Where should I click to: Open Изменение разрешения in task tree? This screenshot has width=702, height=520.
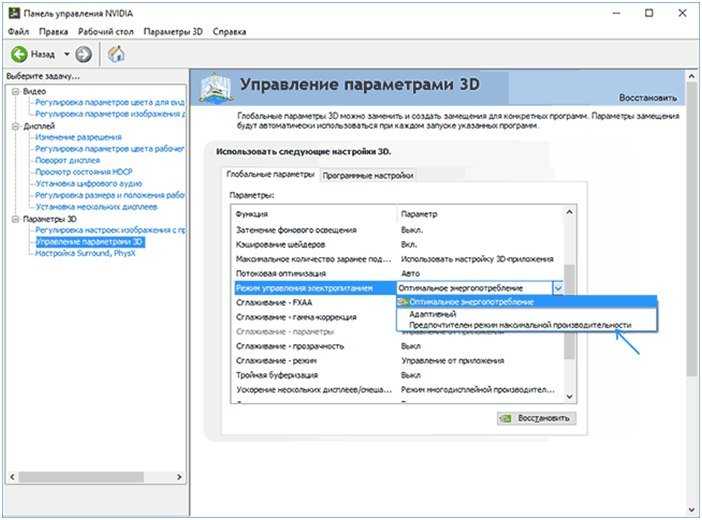(x=79, y=137)
